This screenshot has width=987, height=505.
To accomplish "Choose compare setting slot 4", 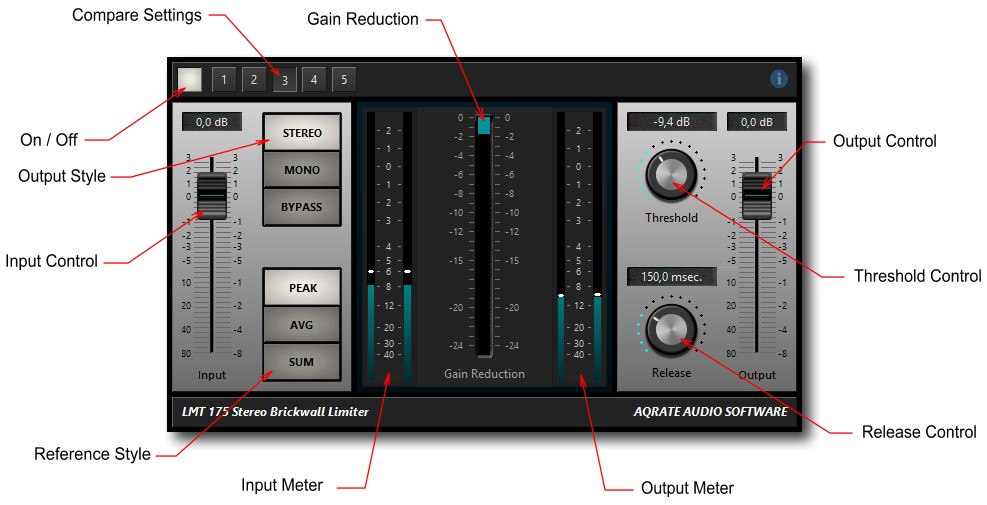I will pyautogui.click(x=314, y=79).
